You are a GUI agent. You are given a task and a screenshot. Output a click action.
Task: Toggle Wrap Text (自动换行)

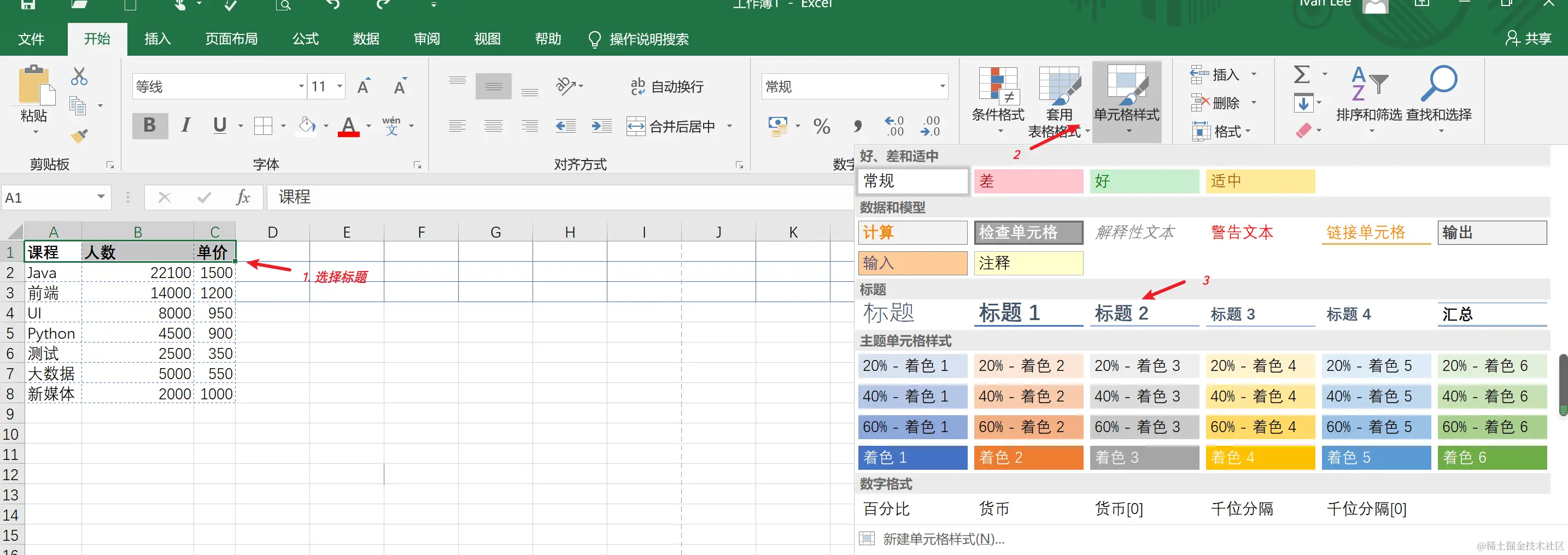pos(667,86)
